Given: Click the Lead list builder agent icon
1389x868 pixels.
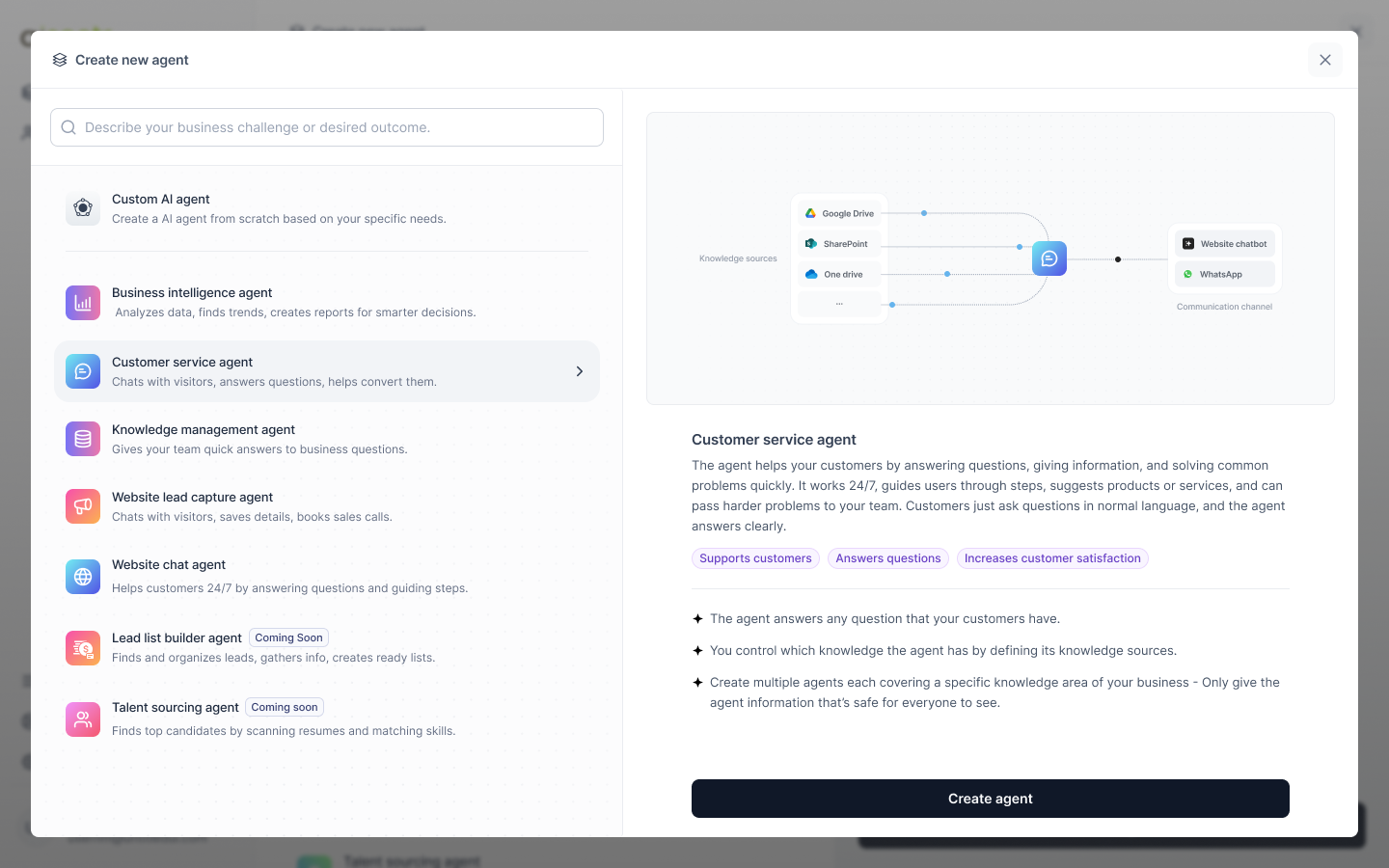Looking at the screenshot, I should [x=83, y=648].
